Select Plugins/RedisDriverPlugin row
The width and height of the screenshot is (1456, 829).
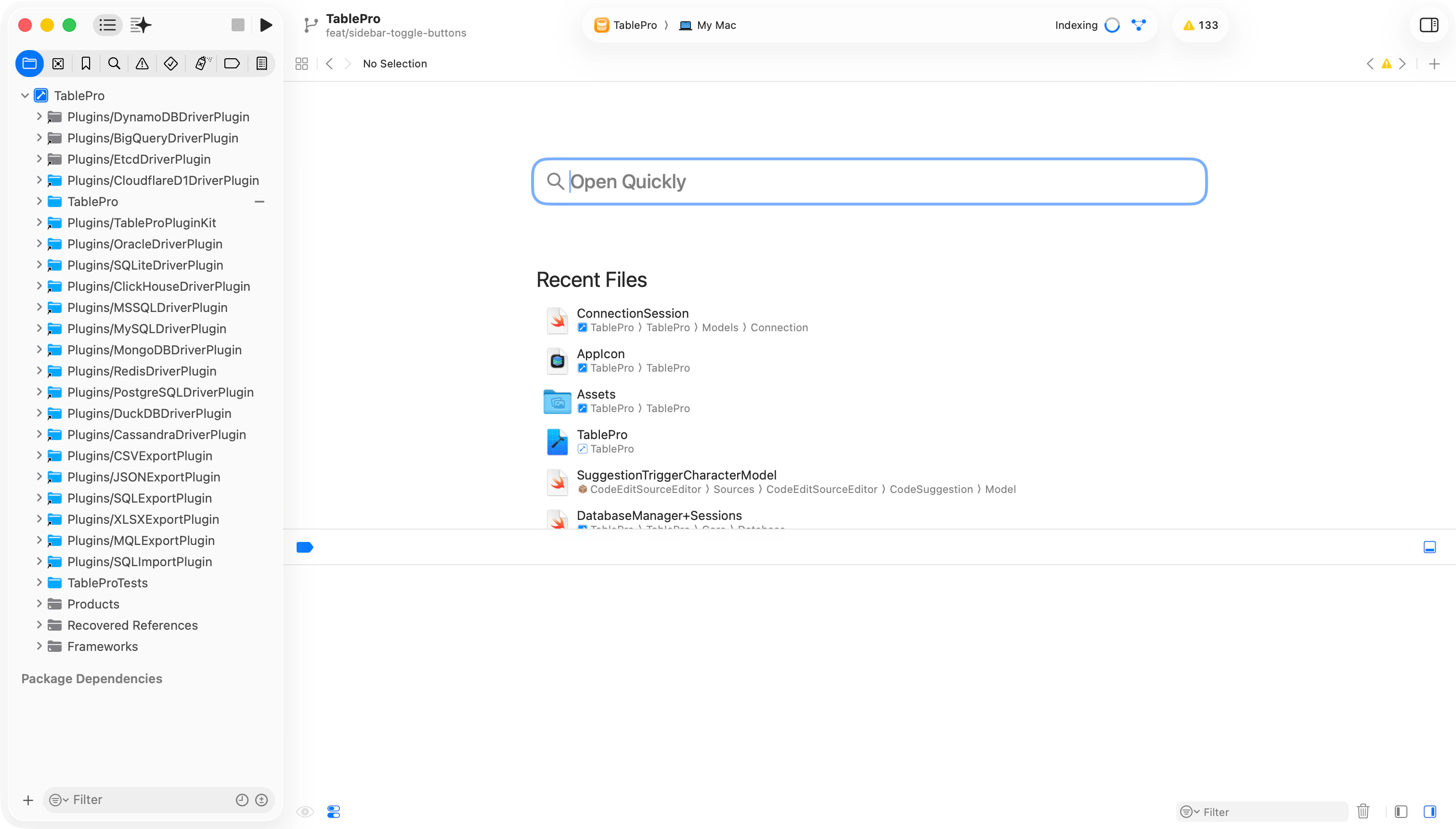click(x=147, y=371)
